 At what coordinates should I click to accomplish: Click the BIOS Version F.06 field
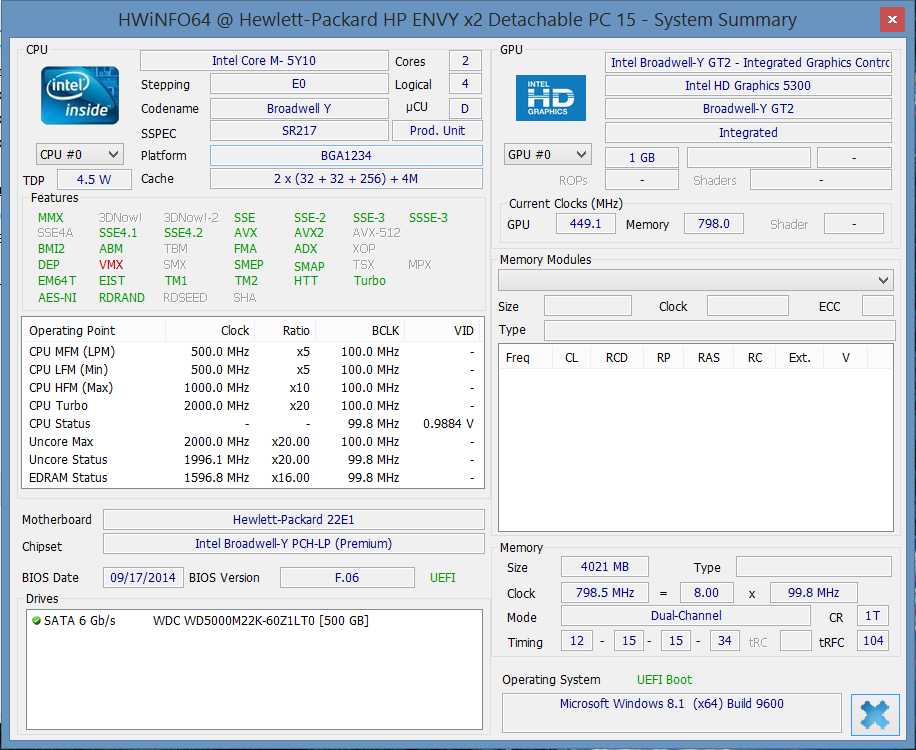point(347,578)
